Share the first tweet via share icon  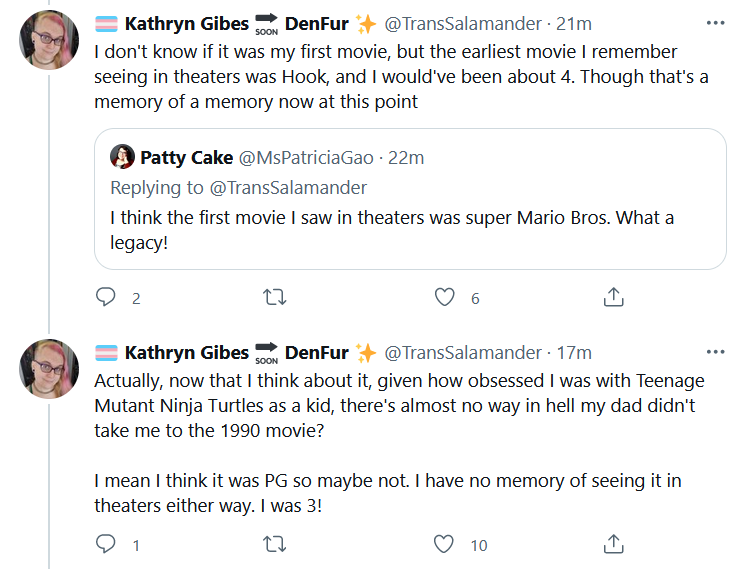pyautogui.click(x=613, y=297)
